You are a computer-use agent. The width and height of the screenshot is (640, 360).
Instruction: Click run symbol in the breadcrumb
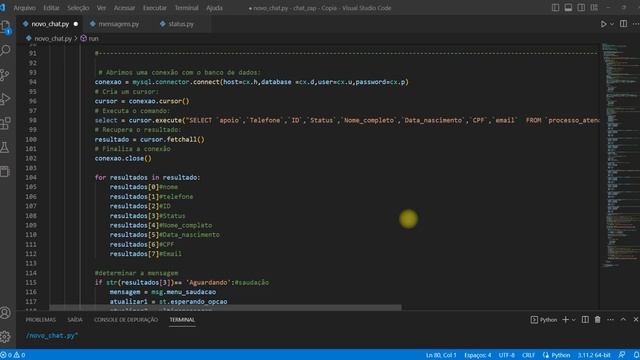click(x=93, y=38)
